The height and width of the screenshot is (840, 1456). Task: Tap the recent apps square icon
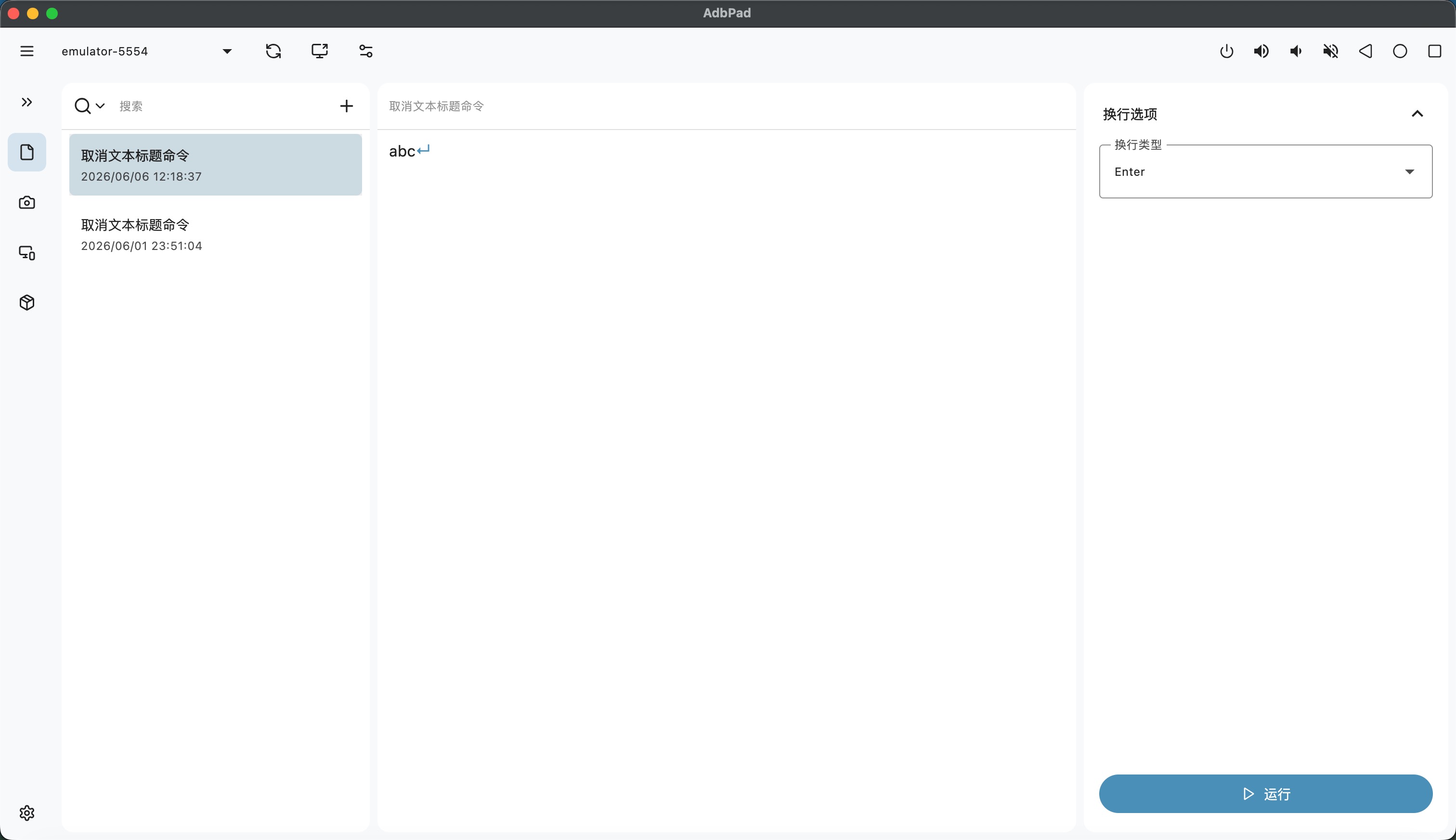[x=1435, y=52]
